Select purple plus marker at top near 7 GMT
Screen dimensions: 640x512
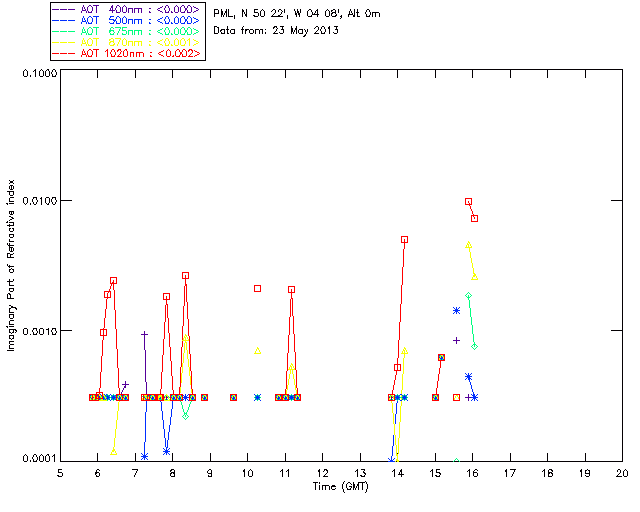click(x=144, y=334)
